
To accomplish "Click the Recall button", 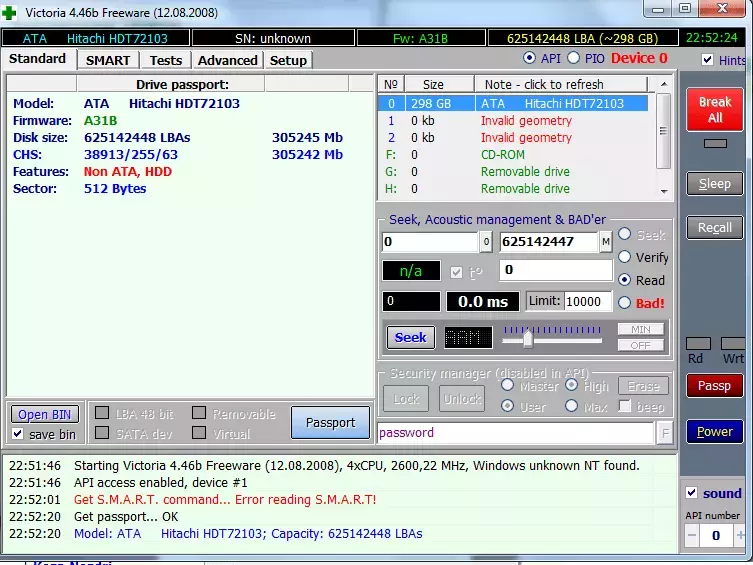I will 715,228.
